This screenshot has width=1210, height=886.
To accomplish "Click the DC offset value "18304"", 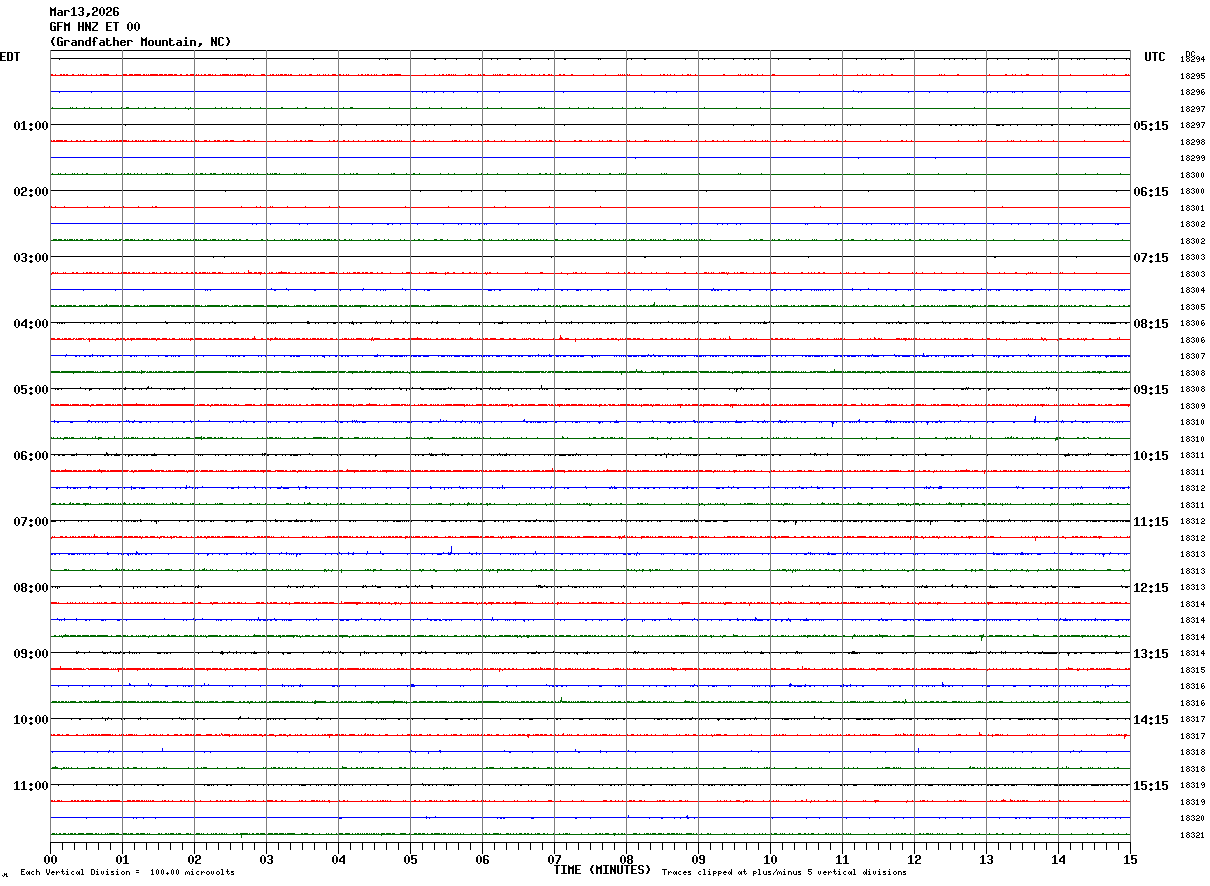I will 1192,290.
